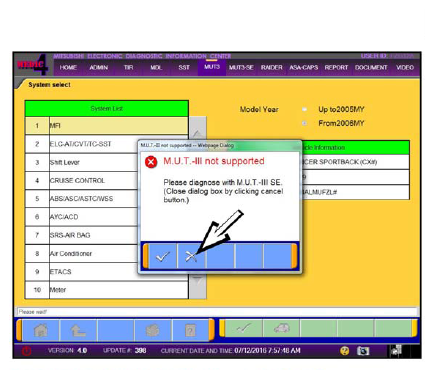Open the ASA-CAPS menu tab
The height and width of the screenshot is (379, 434).
[x=304, y=67]
